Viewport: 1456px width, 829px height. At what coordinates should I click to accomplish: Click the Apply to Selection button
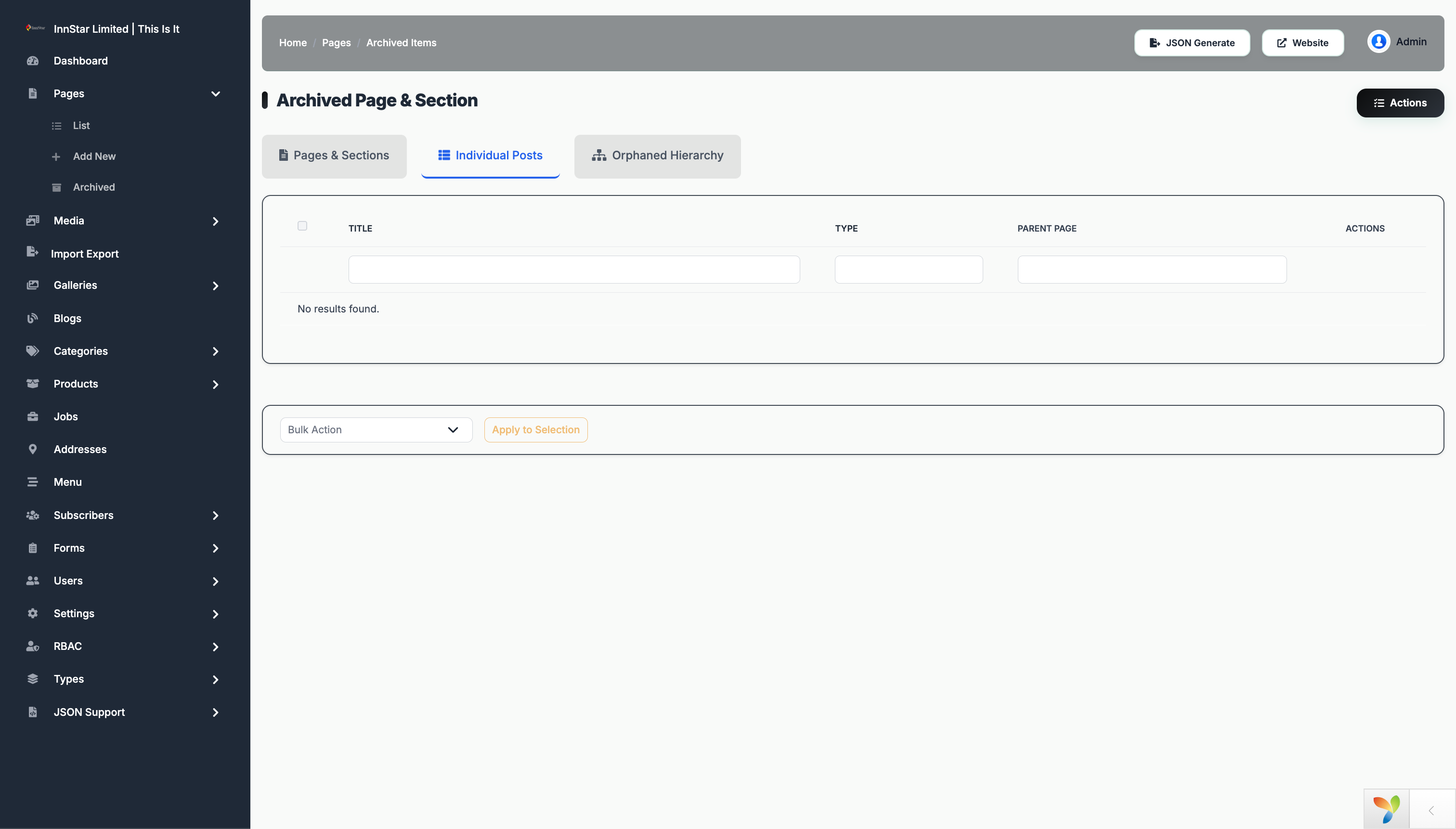(536, 430)
